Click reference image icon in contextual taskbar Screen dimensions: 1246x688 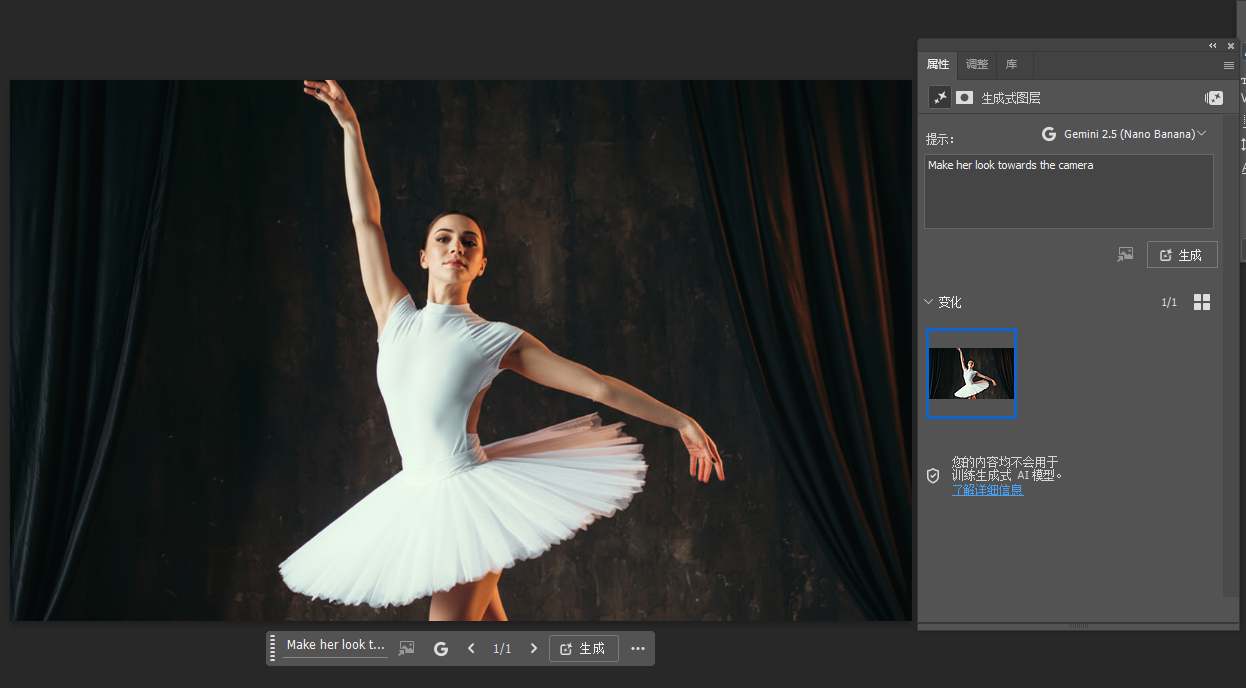click(x=406, y=649)
